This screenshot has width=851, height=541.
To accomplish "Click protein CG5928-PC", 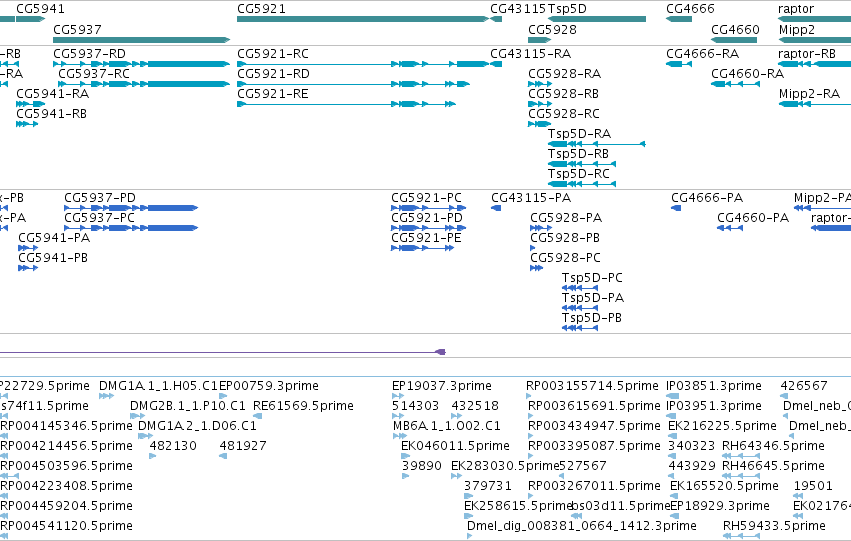I will click(x=537, y=268).
